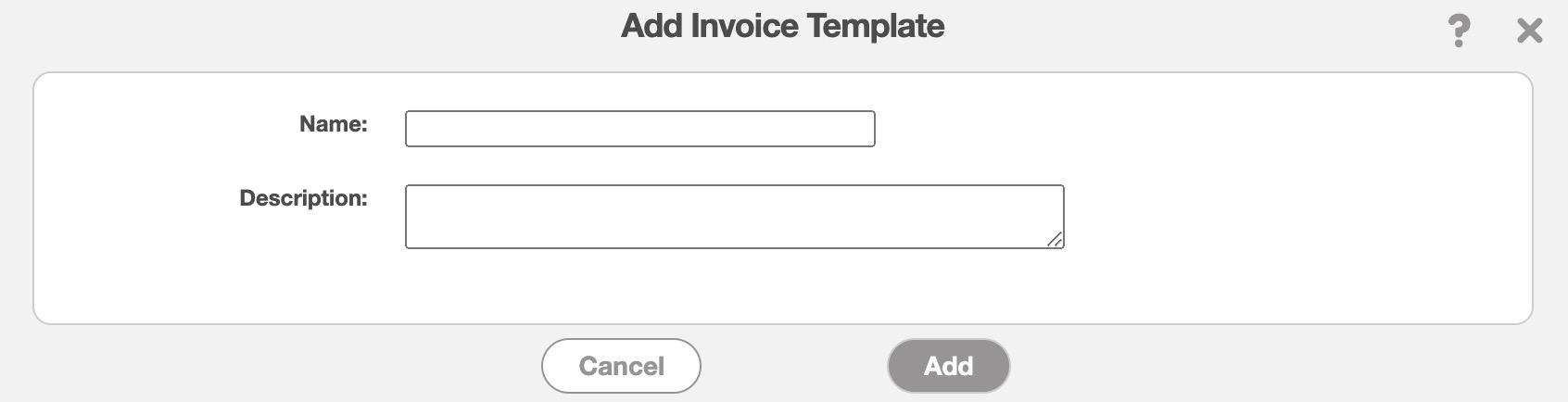Cancel adding the invoice template
The height and width of the screenshot is (402, 1568).
(x=621, y=366)
